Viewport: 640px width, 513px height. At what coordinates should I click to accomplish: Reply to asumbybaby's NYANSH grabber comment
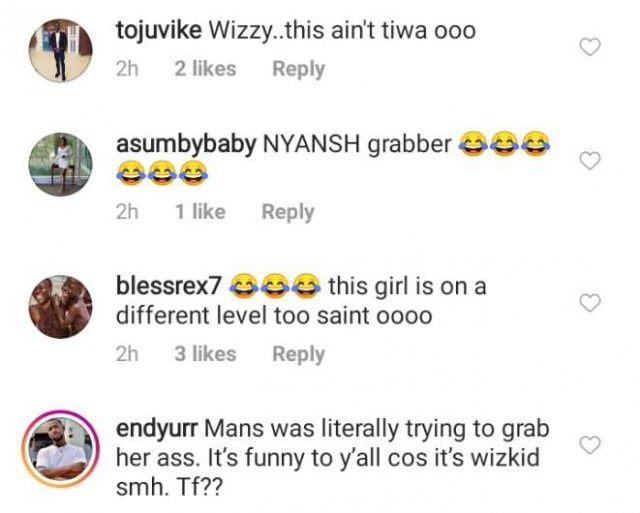point(288,211)
